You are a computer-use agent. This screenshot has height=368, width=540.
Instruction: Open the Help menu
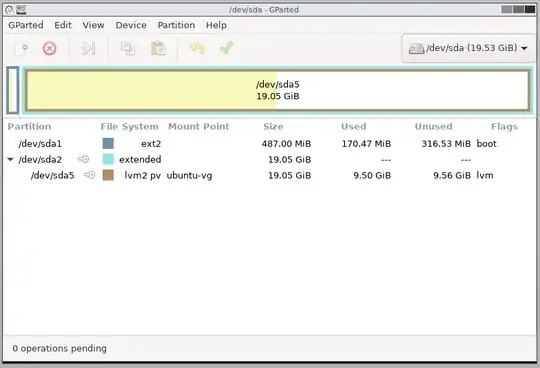(x=216, y=25)
